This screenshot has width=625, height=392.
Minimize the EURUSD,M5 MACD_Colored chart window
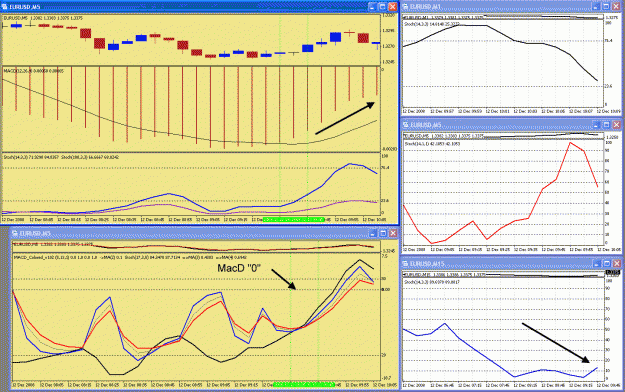373,233
